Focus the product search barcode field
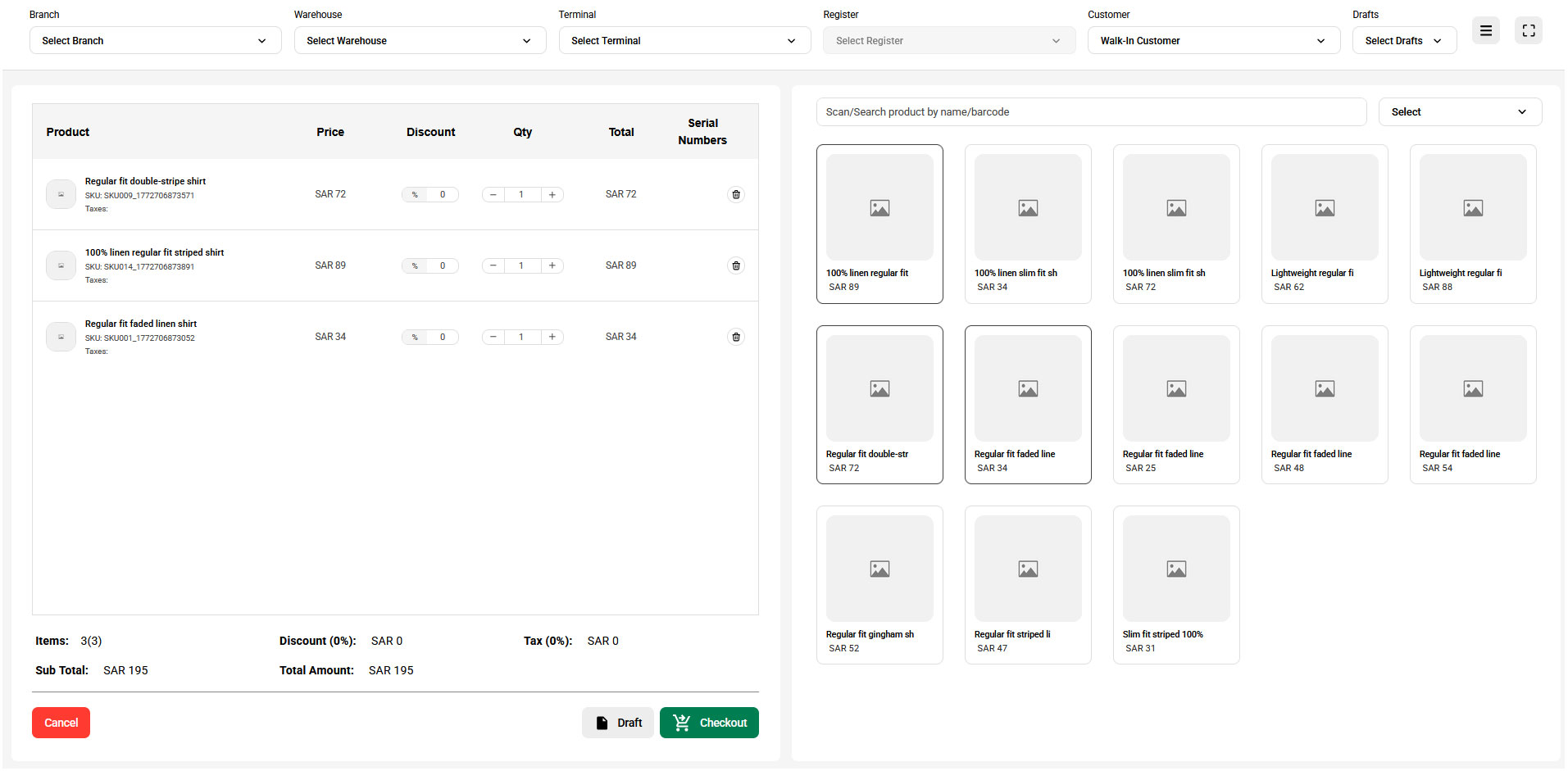This screenshot has height=771, width=1568. pos(1090,112)
